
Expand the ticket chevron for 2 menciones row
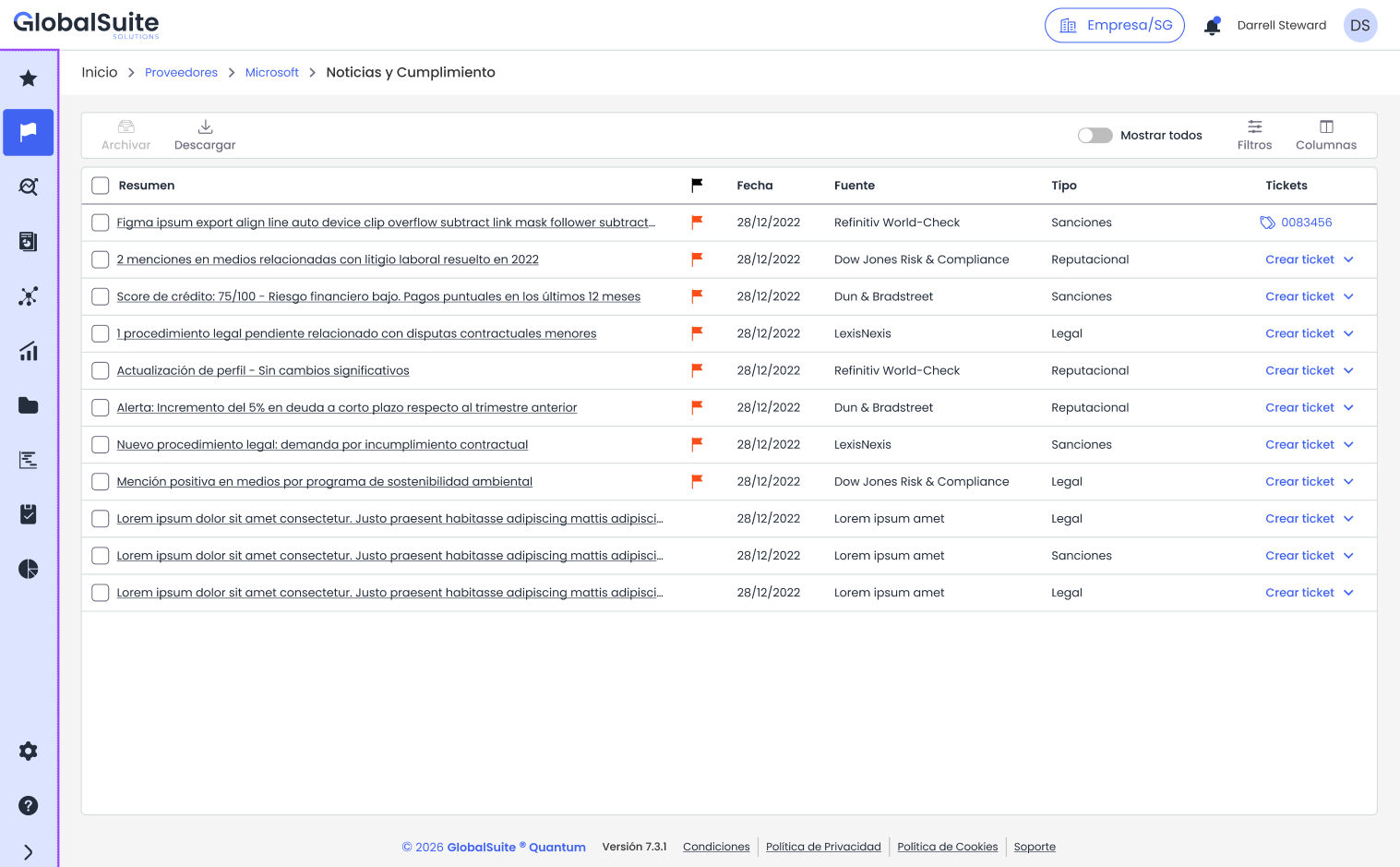1348,259
